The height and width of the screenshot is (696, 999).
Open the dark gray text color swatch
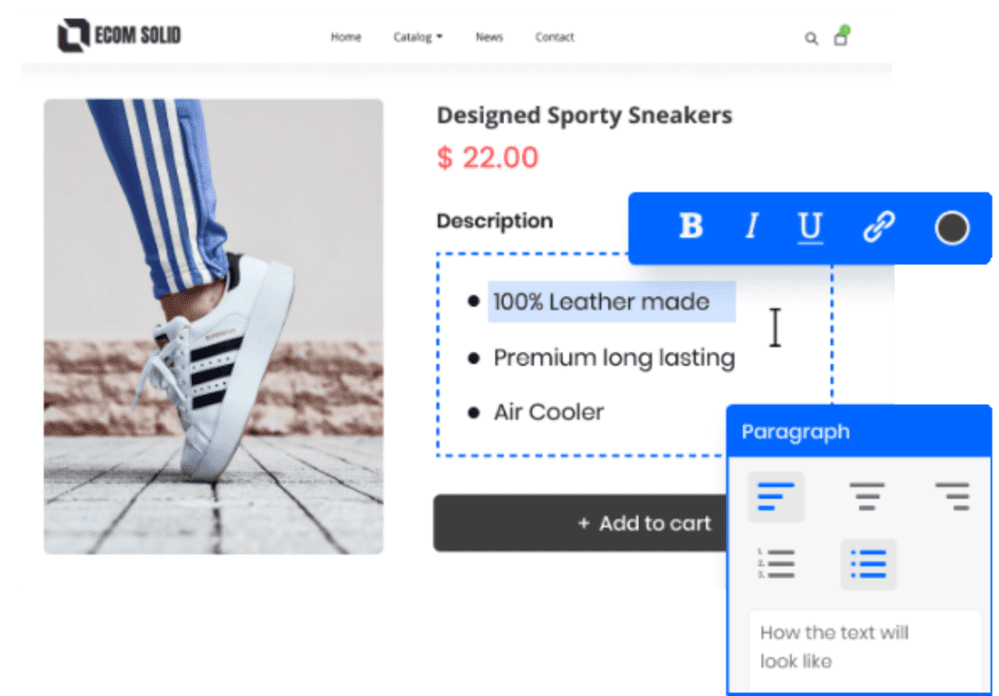952,228
